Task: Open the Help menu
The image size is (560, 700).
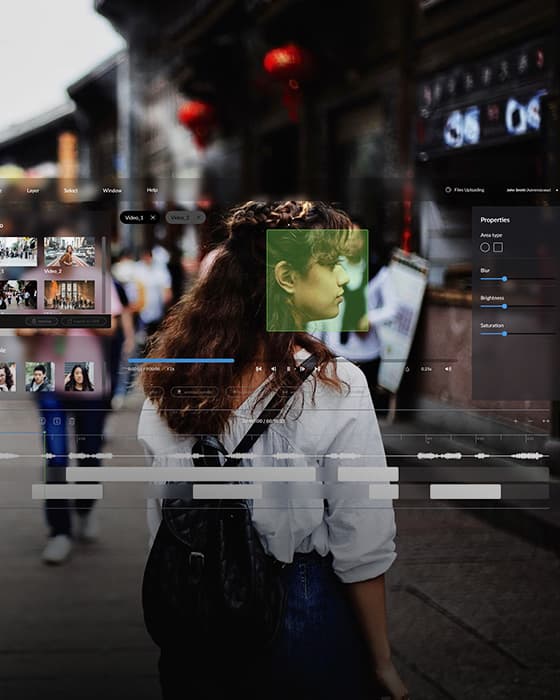Action: pyautogui.click(x=152, y=190)
